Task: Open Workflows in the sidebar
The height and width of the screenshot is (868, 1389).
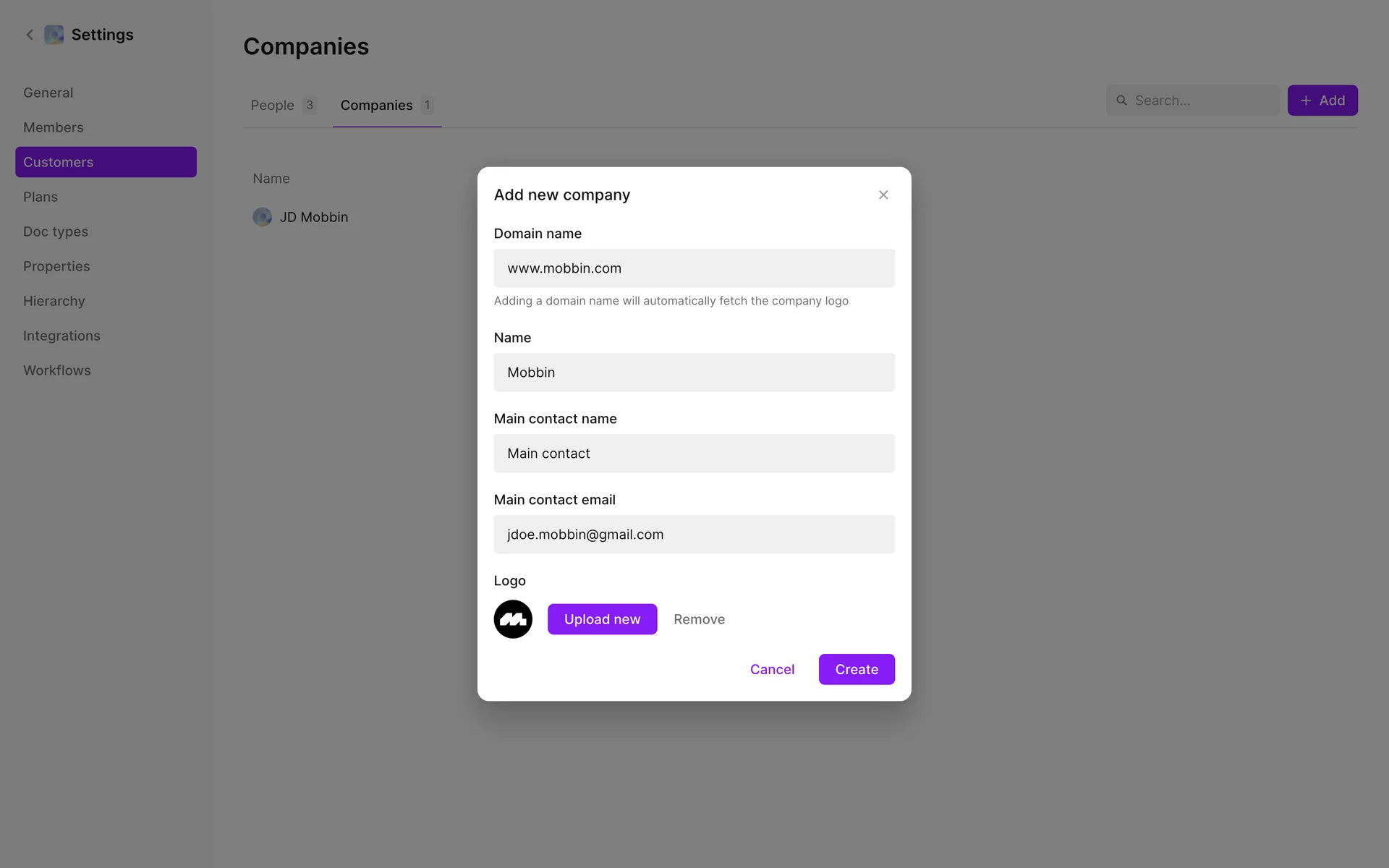Action: [57, 370]
